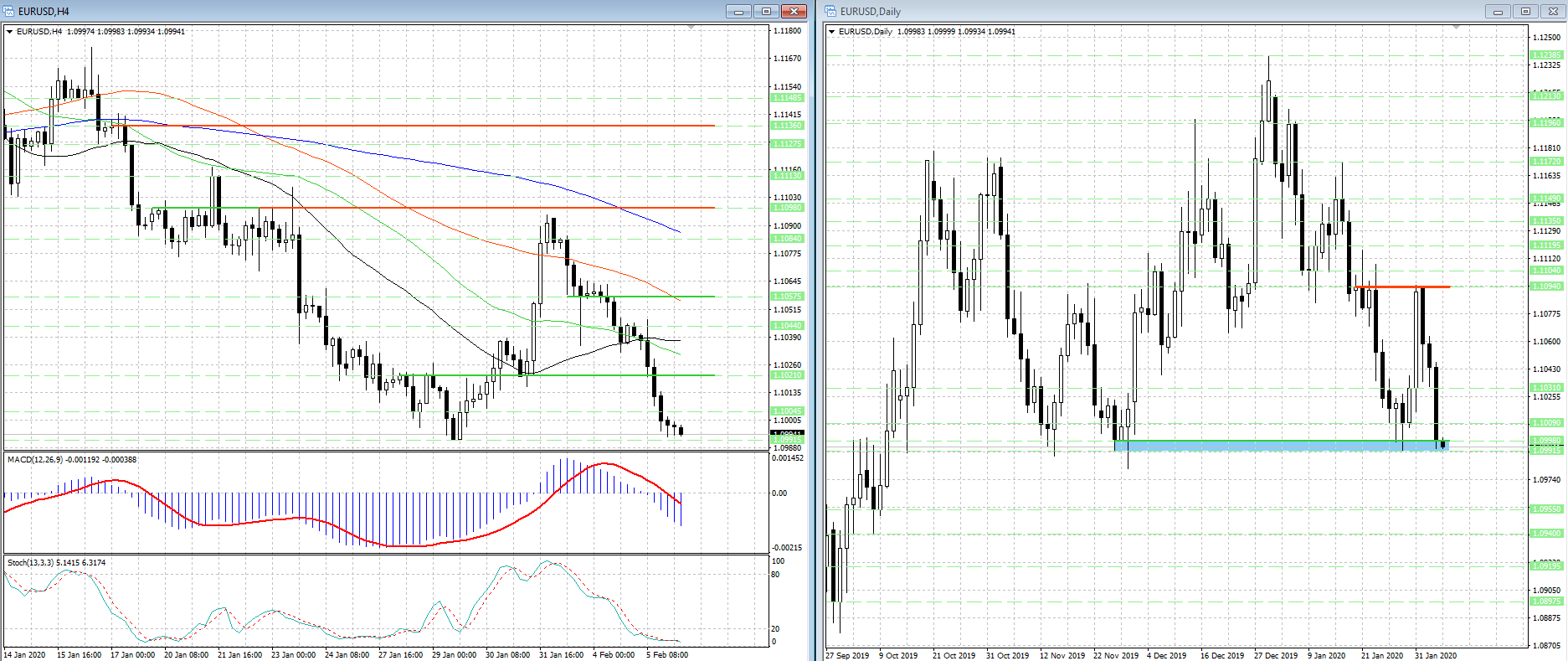Image resolution: width=1568 pixels, height=661 pixels.
Task: Minimize the EURUSD,H4 chart window
Action: [738, 11]
